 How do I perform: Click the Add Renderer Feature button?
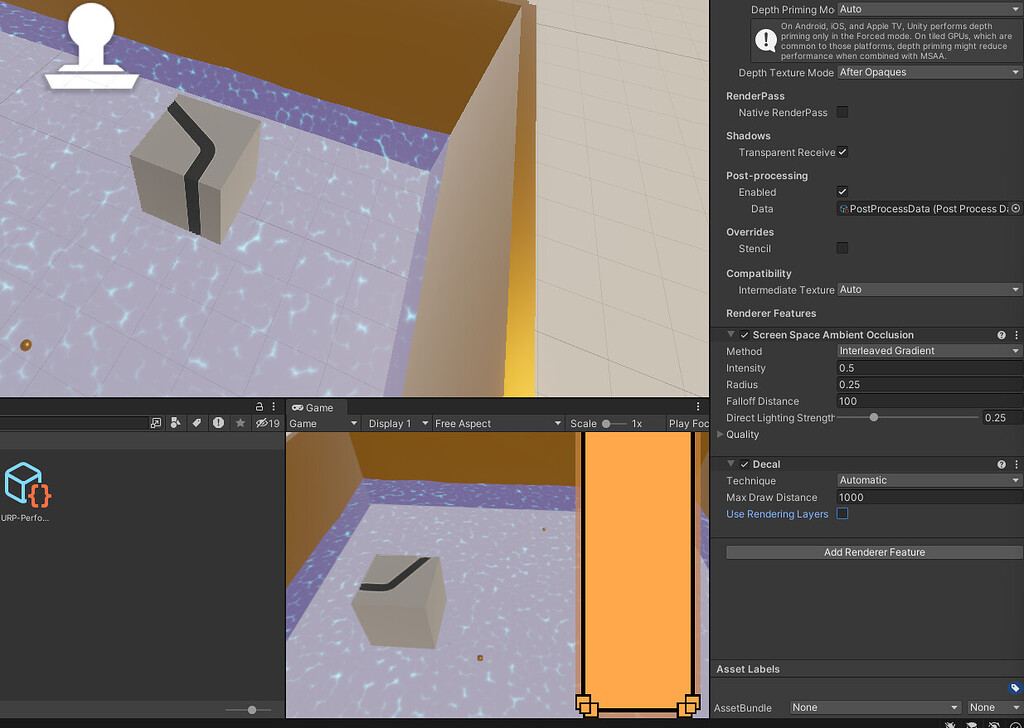(874, 551)
